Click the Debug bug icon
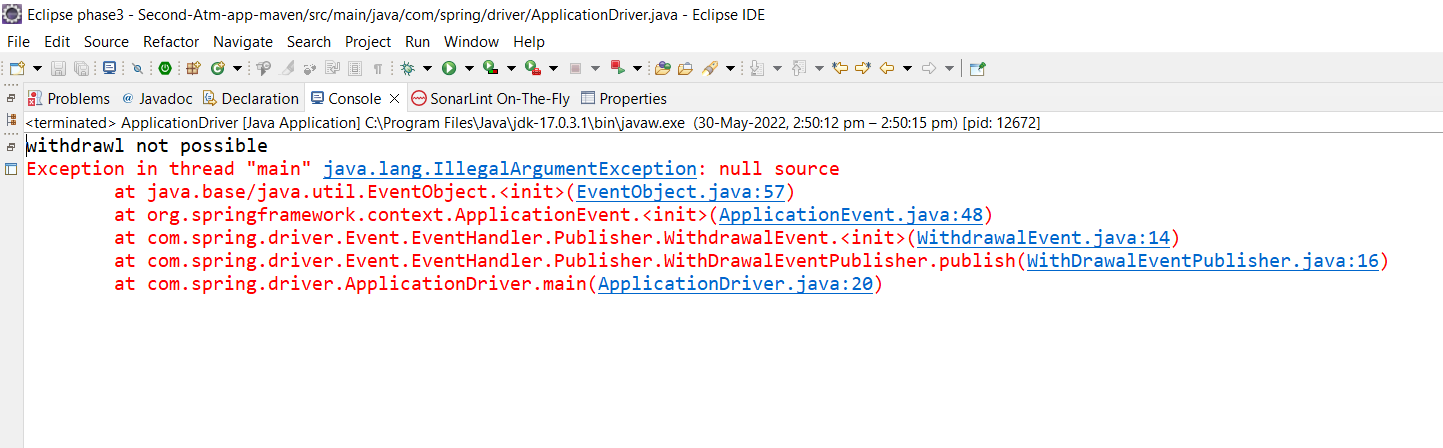Viewport: 1443px width, 448px height. click(x=407, y=68)
